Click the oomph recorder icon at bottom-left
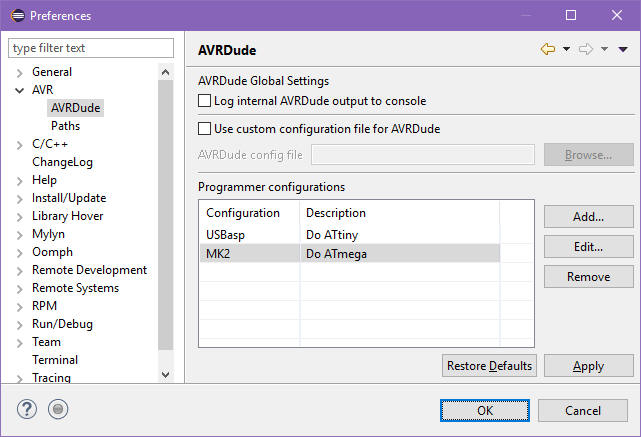This screenshot has width=641, height=437. click(58, 409)
